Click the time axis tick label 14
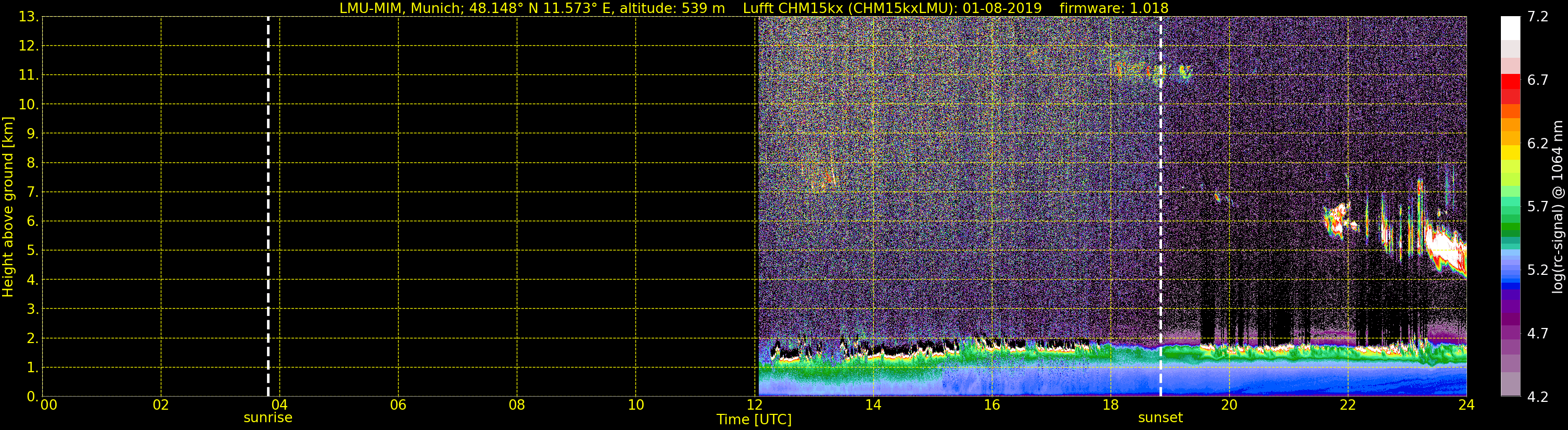 click(873, 405)
